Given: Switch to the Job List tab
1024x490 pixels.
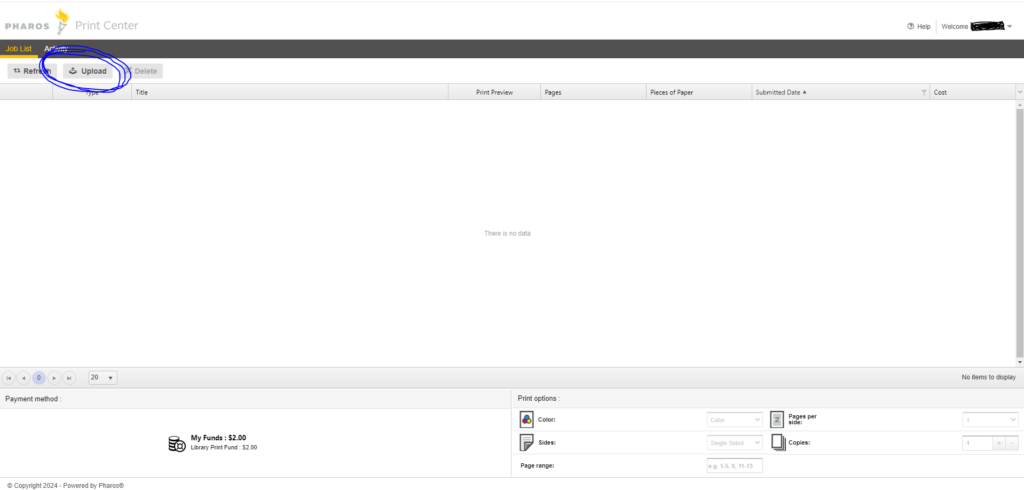Looking at the screenshot, I should (18, 49).
